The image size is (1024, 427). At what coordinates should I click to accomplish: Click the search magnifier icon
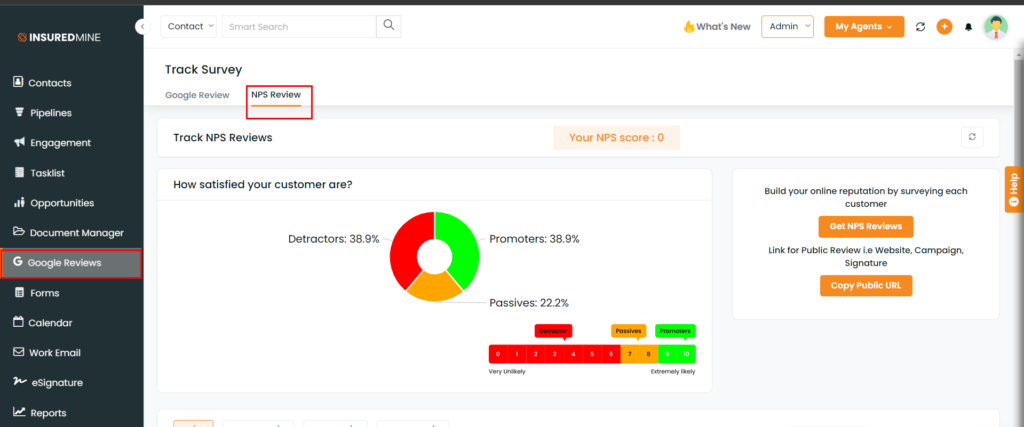(389, 26)
